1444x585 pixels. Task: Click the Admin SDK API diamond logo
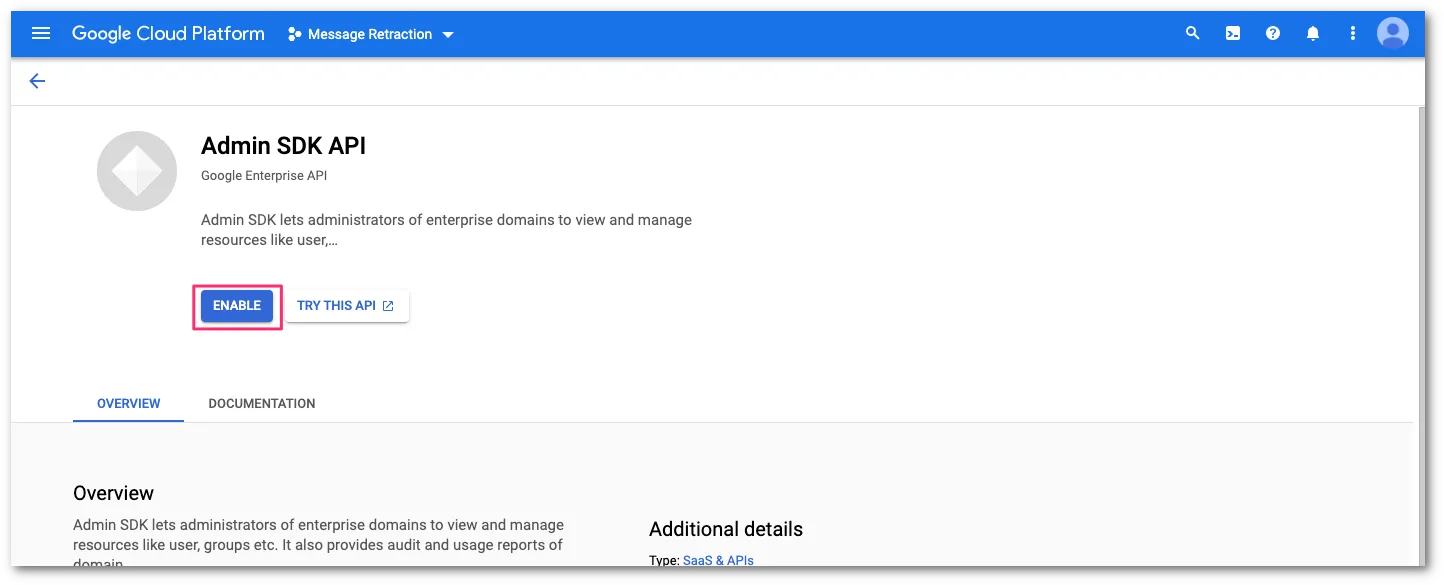coord(136,170)
